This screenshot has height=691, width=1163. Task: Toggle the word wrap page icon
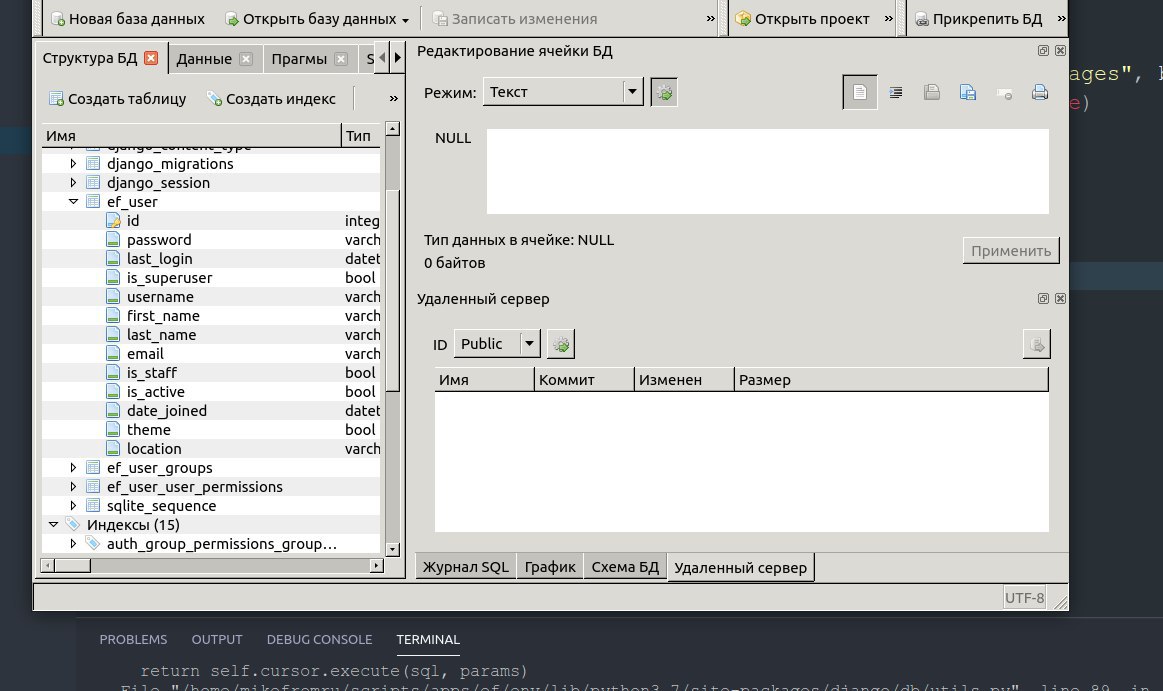coord(860,92)
